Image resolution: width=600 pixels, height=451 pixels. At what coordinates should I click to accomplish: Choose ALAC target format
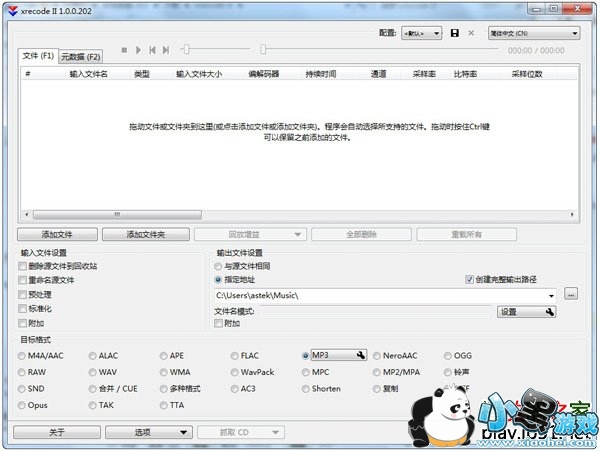(92, 356)
